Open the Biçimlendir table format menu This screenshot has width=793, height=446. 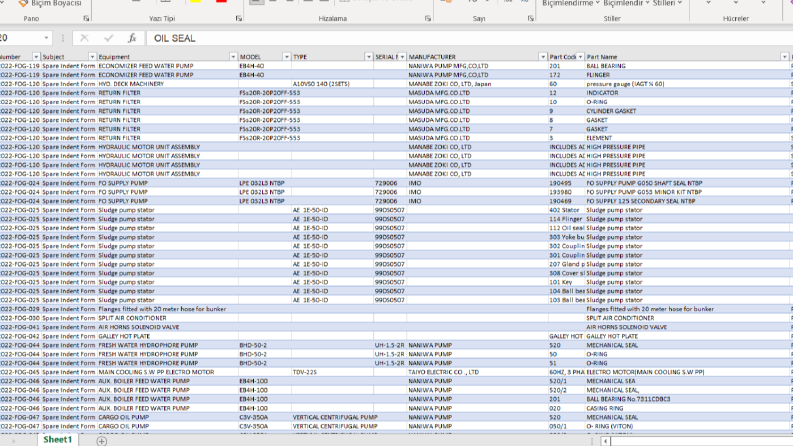pyautogui.click(x=626, y=4)
